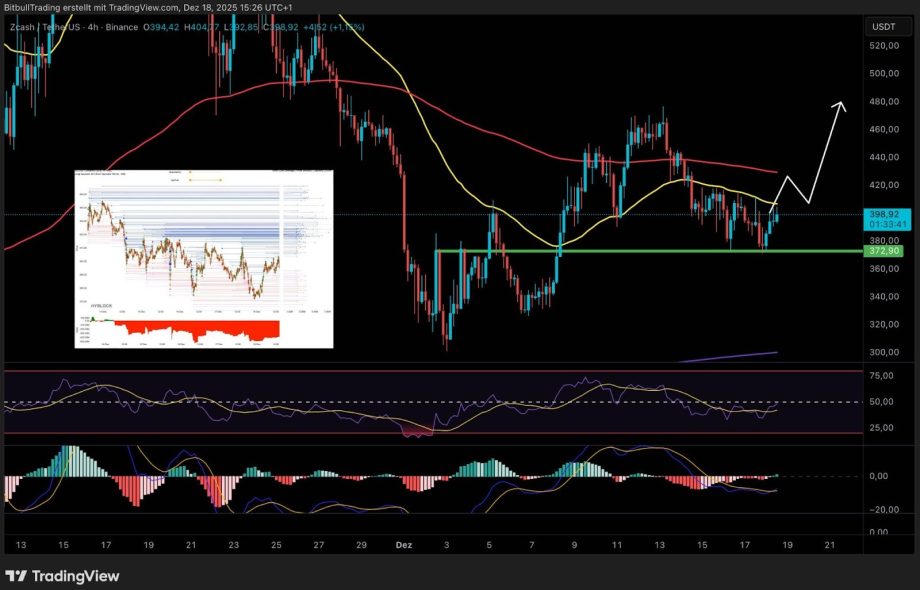Click the TradingView logo icon
This screenshot has height=590, width=920.
(x=16, y=576)
